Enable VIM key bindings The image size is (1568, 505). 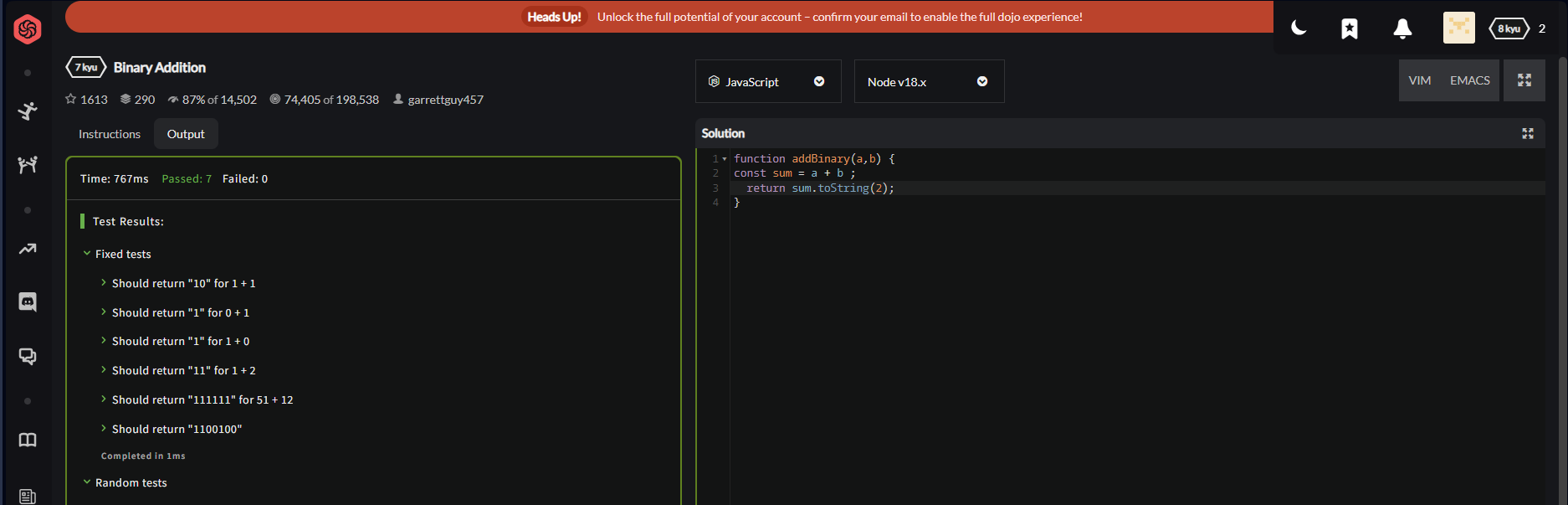click(x=1419, y=80)
